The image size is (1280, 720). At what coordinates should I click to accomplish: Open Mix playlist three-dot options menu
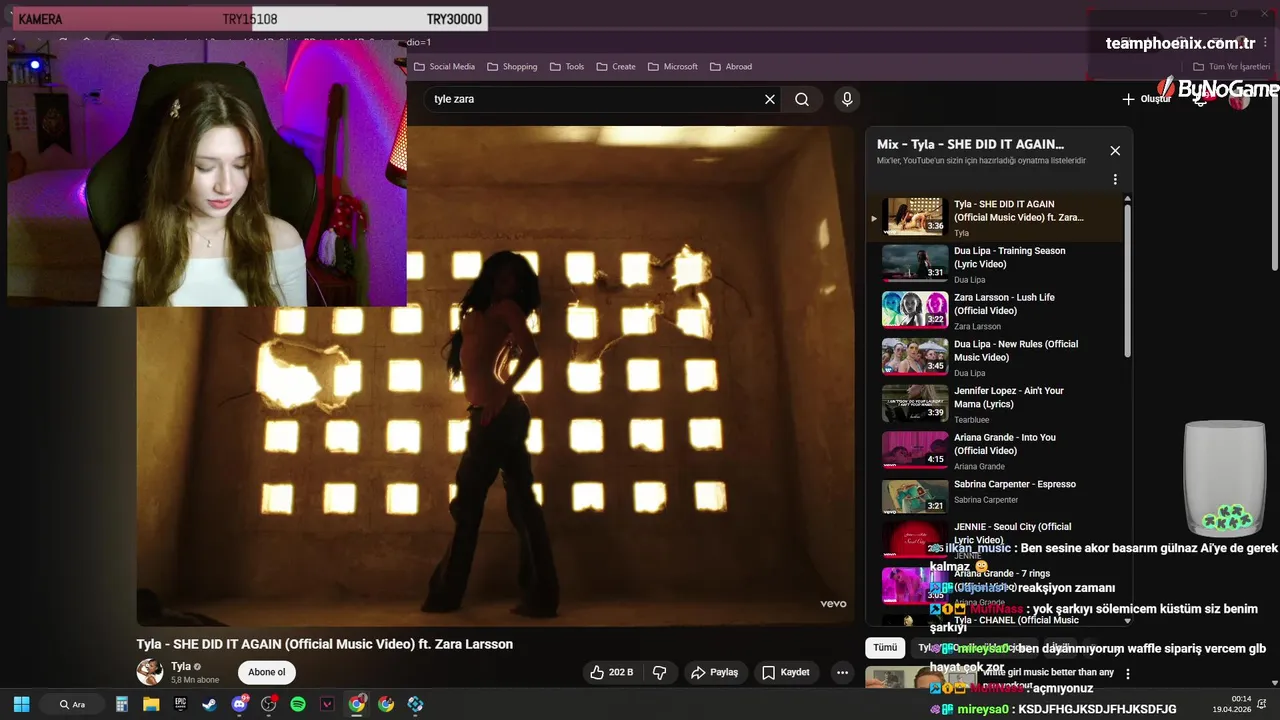point(1115,180)
